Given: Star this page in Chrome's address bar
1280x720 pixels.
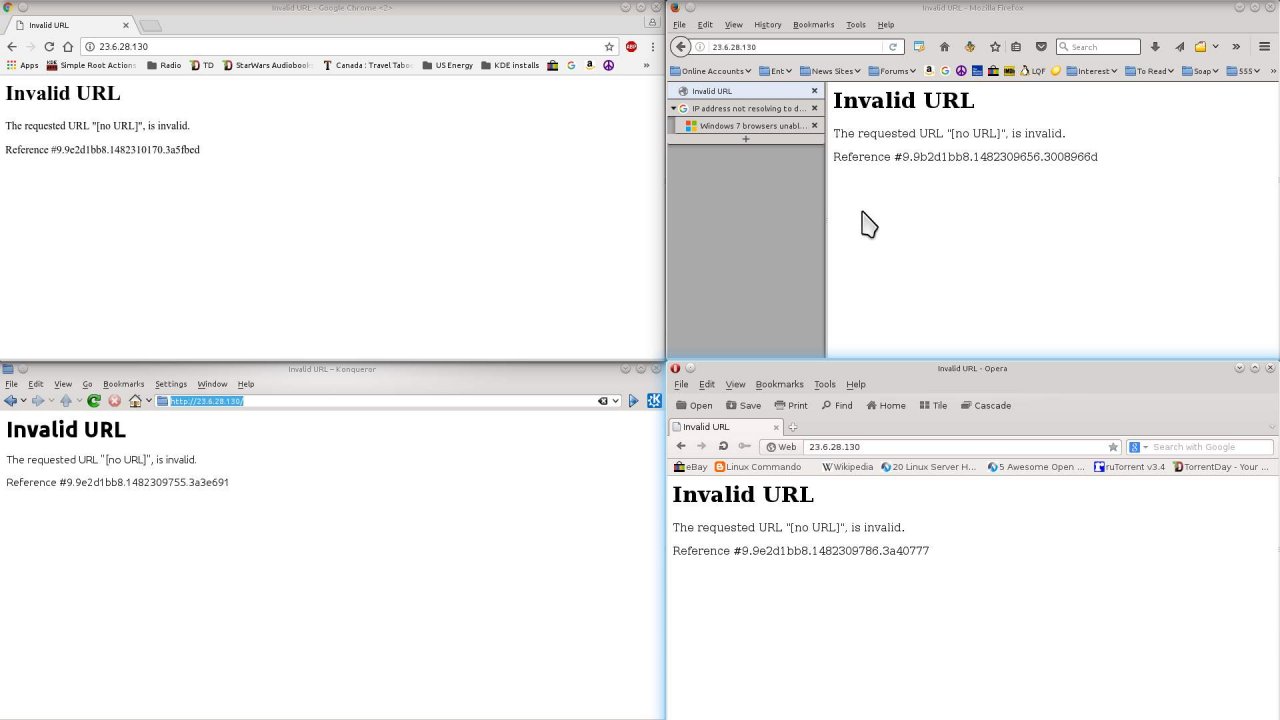Looking at the screenshot, I should [x=609, y=47].
